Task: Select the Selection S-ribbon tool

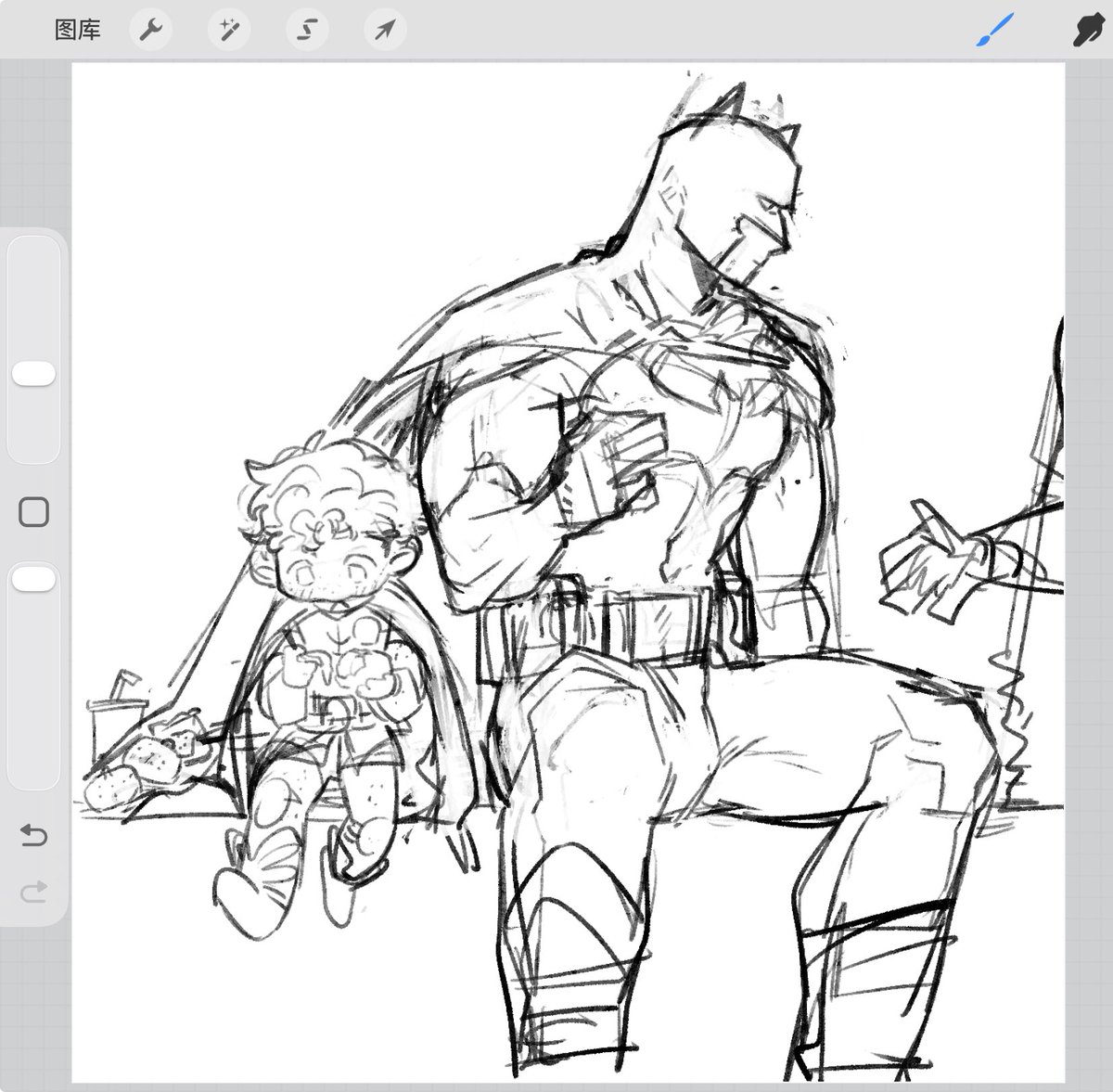Action: 306,31
